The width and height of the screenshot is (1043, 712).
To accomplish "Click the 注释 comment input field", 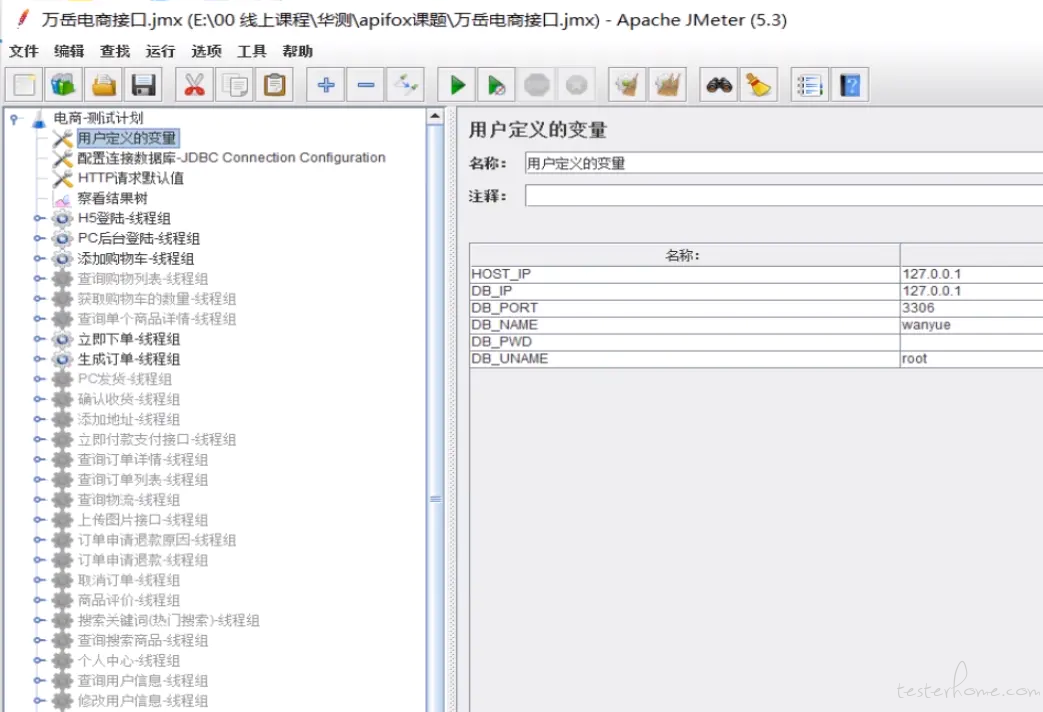I will point(784,196).
